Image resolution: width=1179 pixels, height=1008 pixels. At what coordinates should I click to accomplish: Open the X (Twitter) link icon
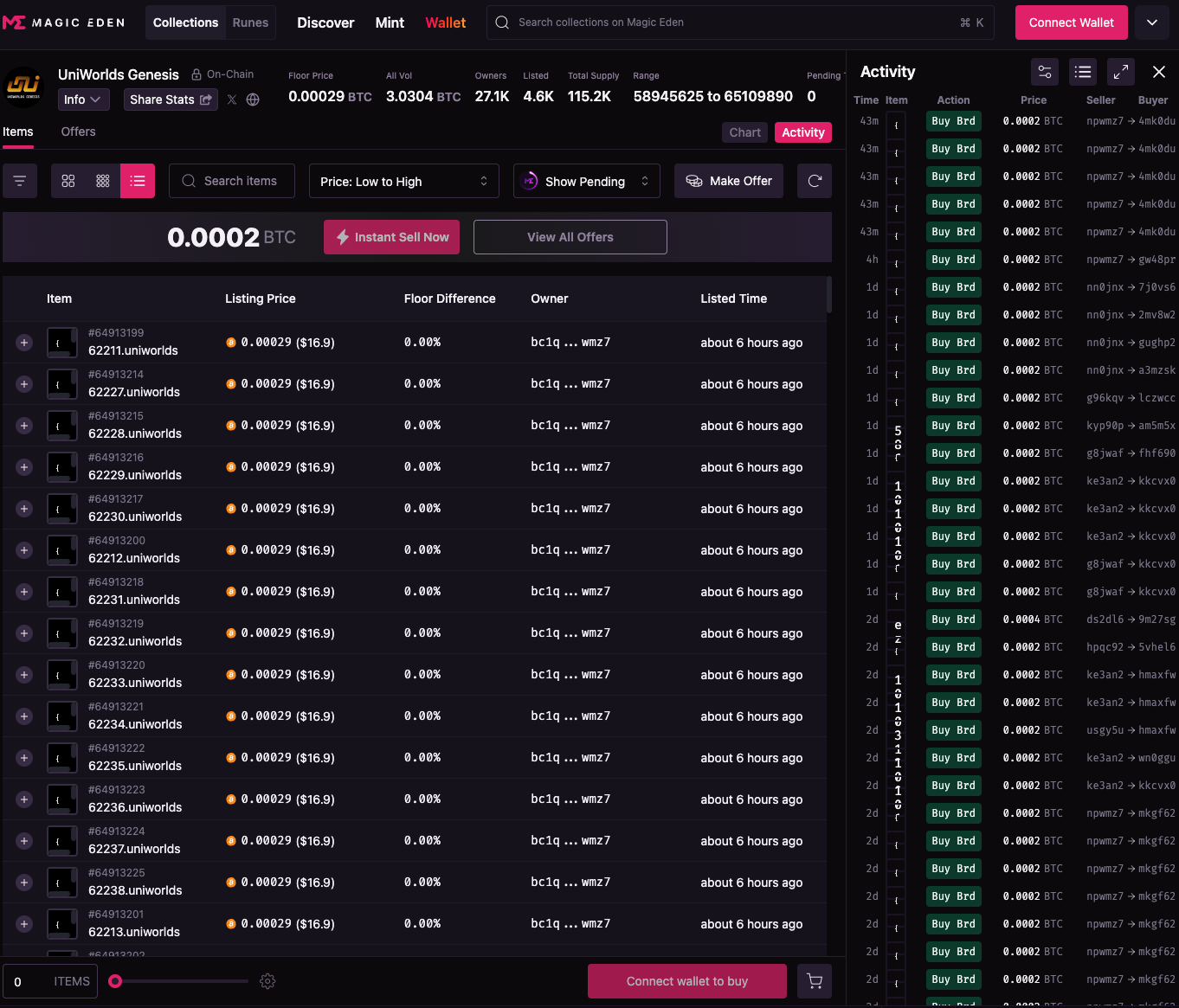[x=232, y=100]
